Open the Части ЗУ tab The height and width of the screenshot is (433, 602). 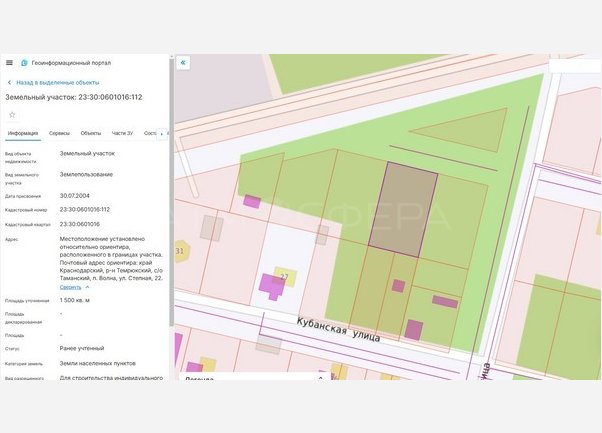point(122,133)
